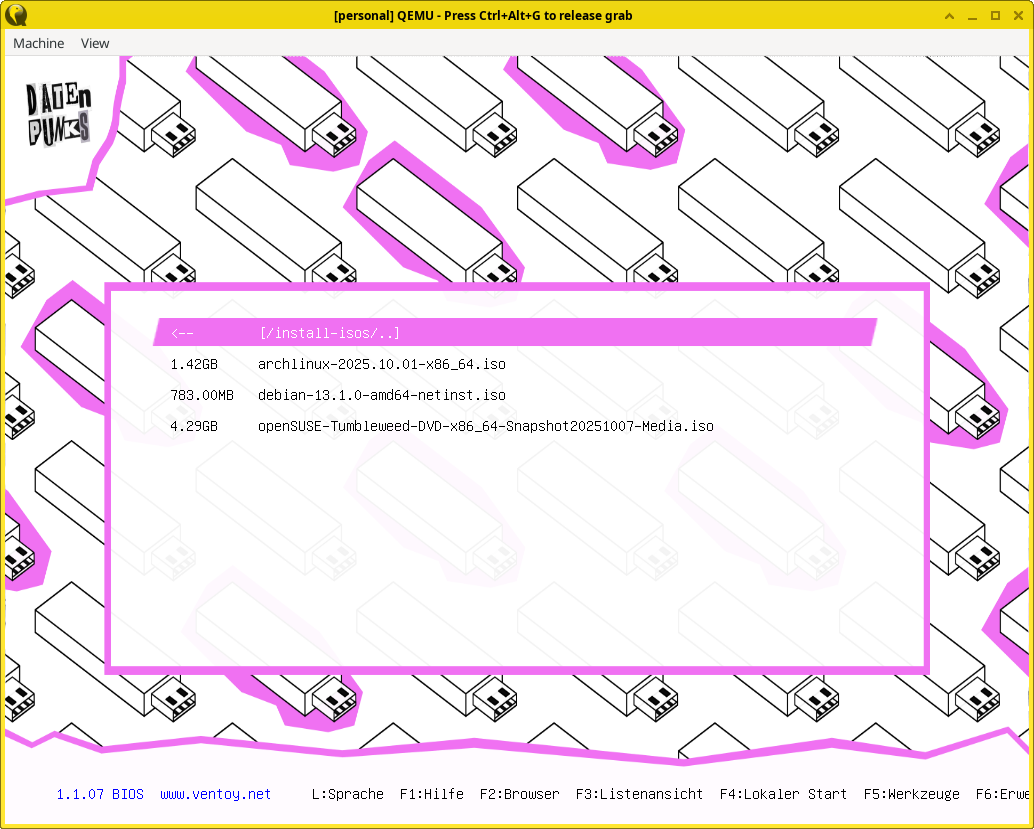
Task: Toggle F3:Listenansicht list view mode
Action: (x=639, y=794)
